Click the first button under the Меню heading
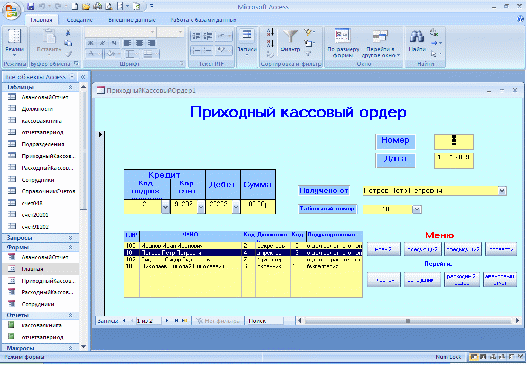The width and height of the screenshot is (527, 365). click(383, 249)
